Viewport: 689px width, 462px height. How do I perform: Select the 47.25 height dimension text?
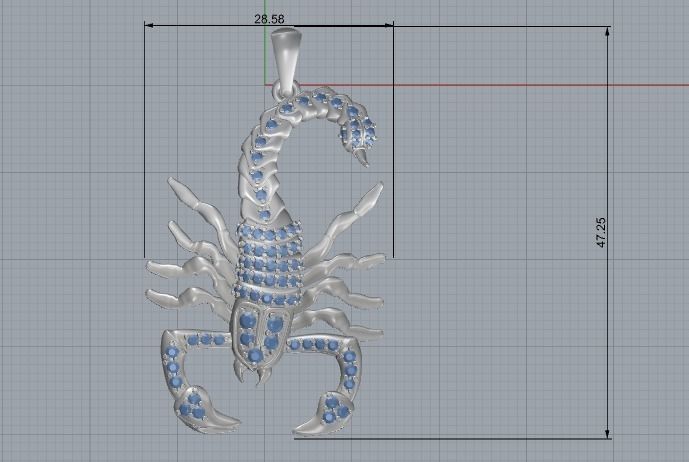tap(601, 232)
